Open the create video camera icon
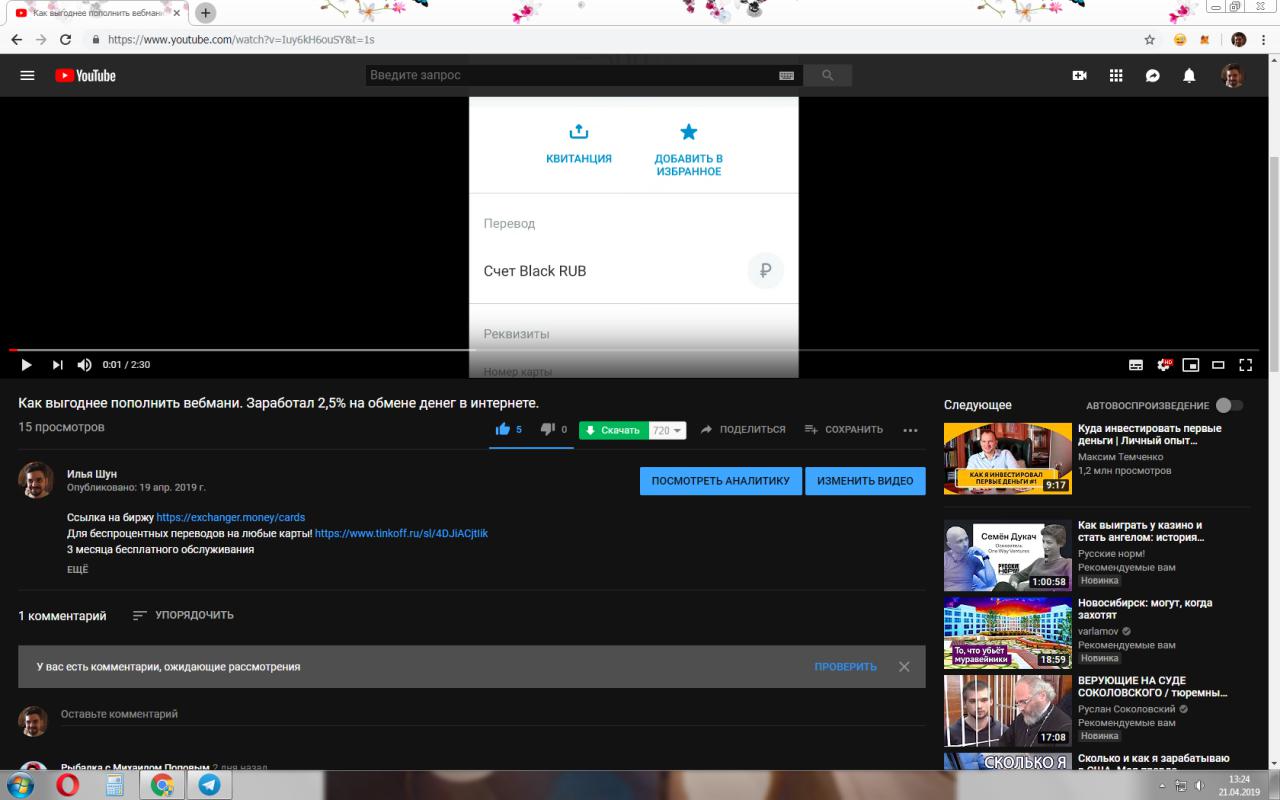The width and height of the screenshot is (1280, 800). [x=1079, y=75]
